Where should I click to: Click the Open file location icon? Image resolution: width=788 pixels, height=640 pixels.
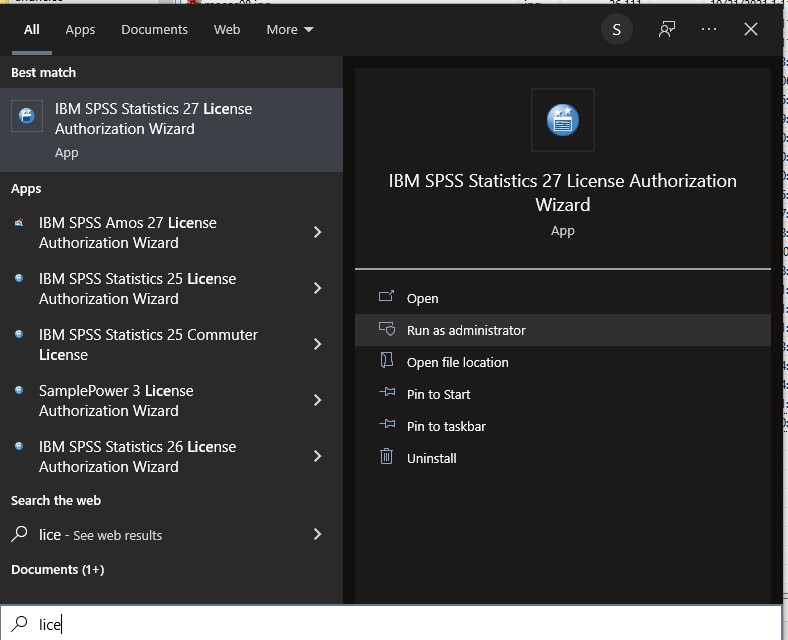(386, 360)
